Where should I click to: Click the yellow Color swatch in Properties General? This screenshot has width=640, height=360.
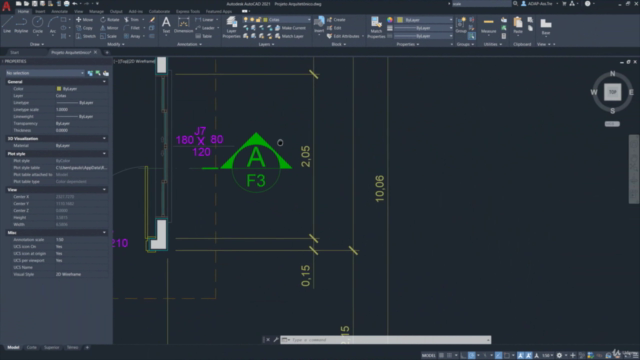click(x=59, y=89)
